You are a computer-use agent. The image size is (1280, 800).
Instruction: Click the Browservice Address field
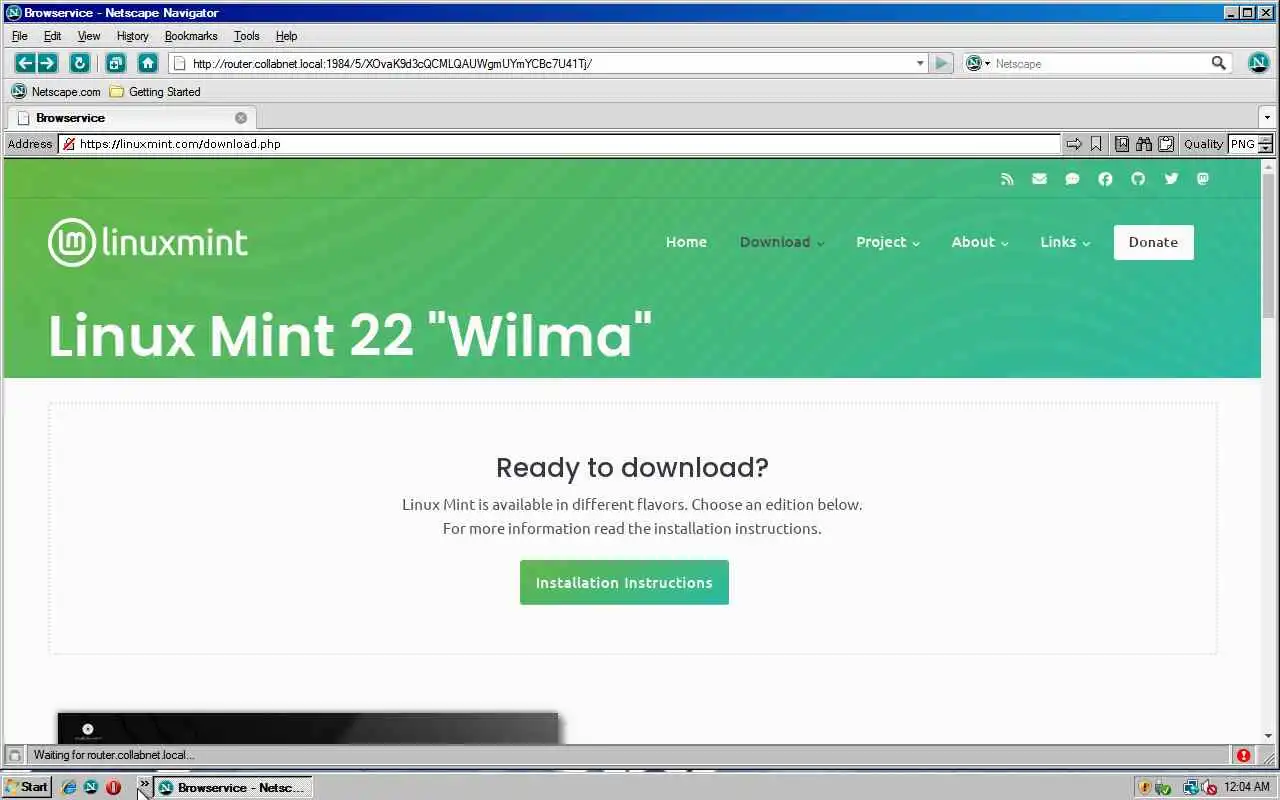pos(559,144)
